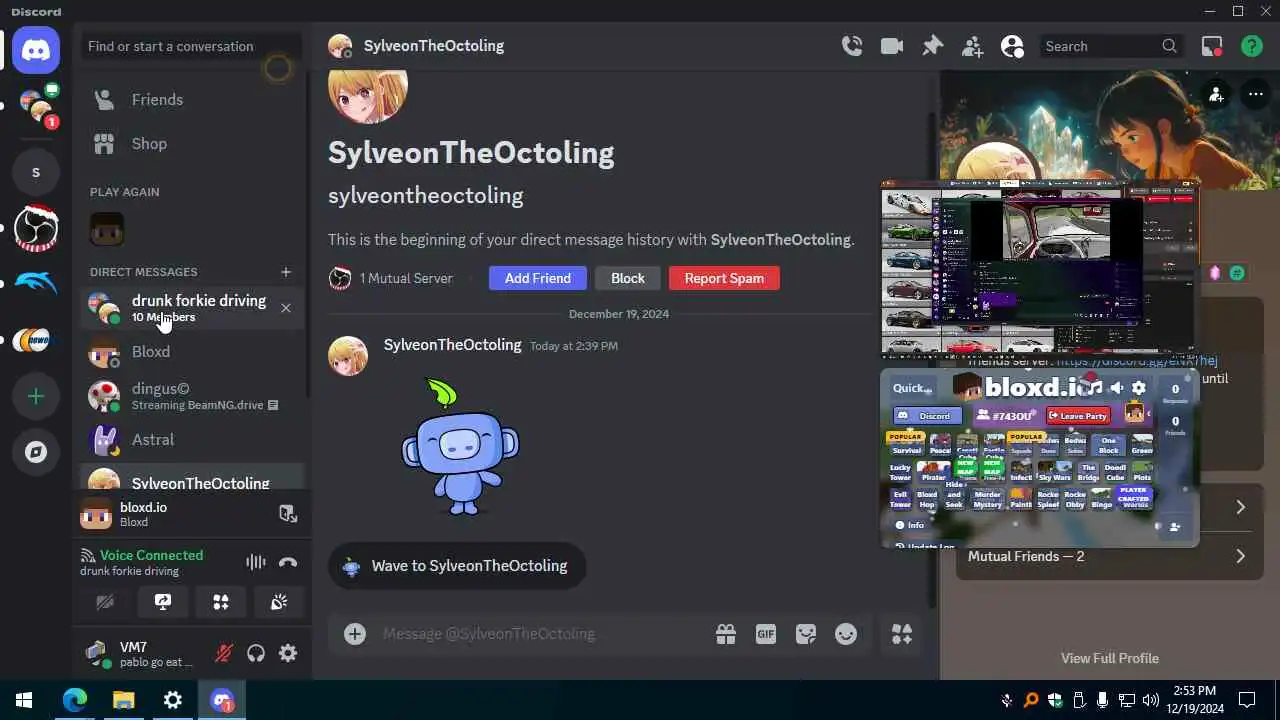The width and height of the screenshot is (1280, 720).
Task: Open User Settings gear
Action: pos(288,654)
